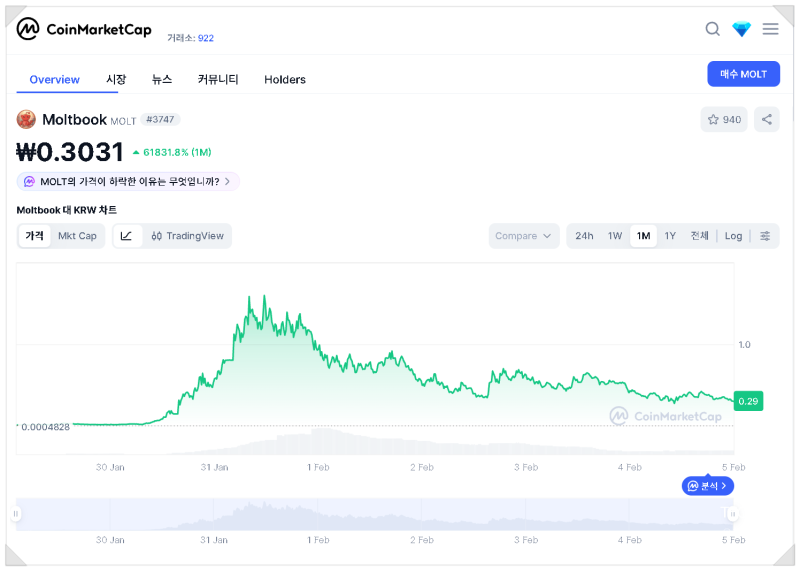Expand the Compare dropdown
Viewport: 800px width, 571px height.
[x=523, y=236]
